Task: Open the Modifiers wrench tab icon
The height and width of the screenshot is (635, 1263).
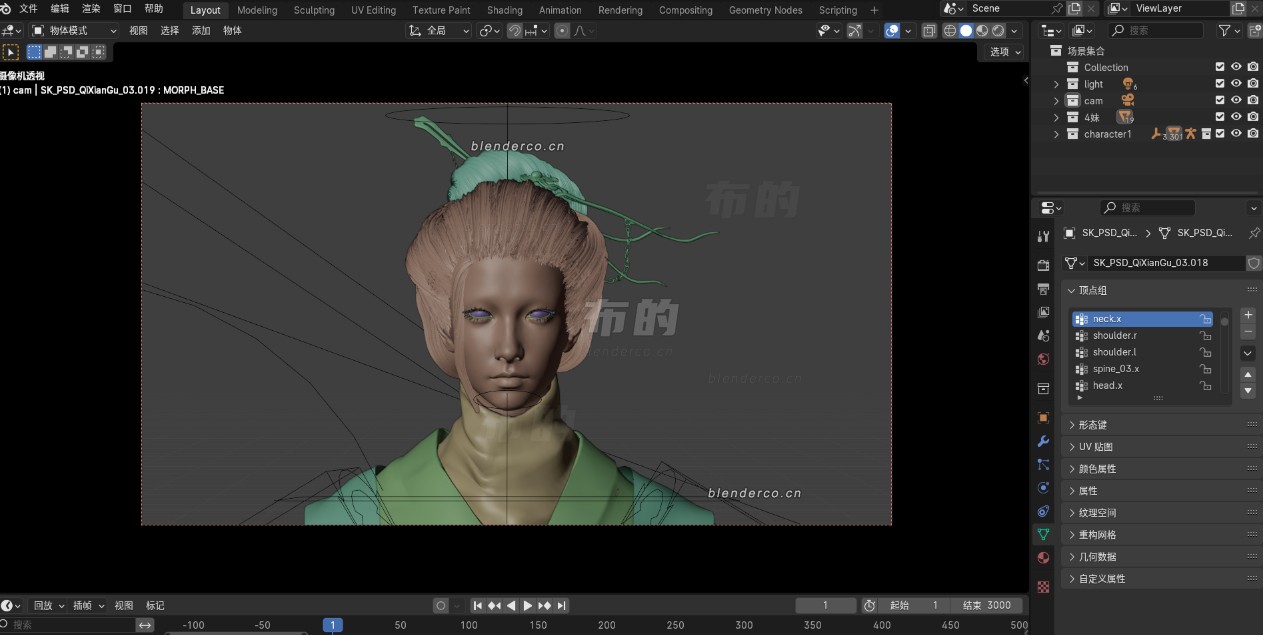Action: click(x=1043, y=441)
